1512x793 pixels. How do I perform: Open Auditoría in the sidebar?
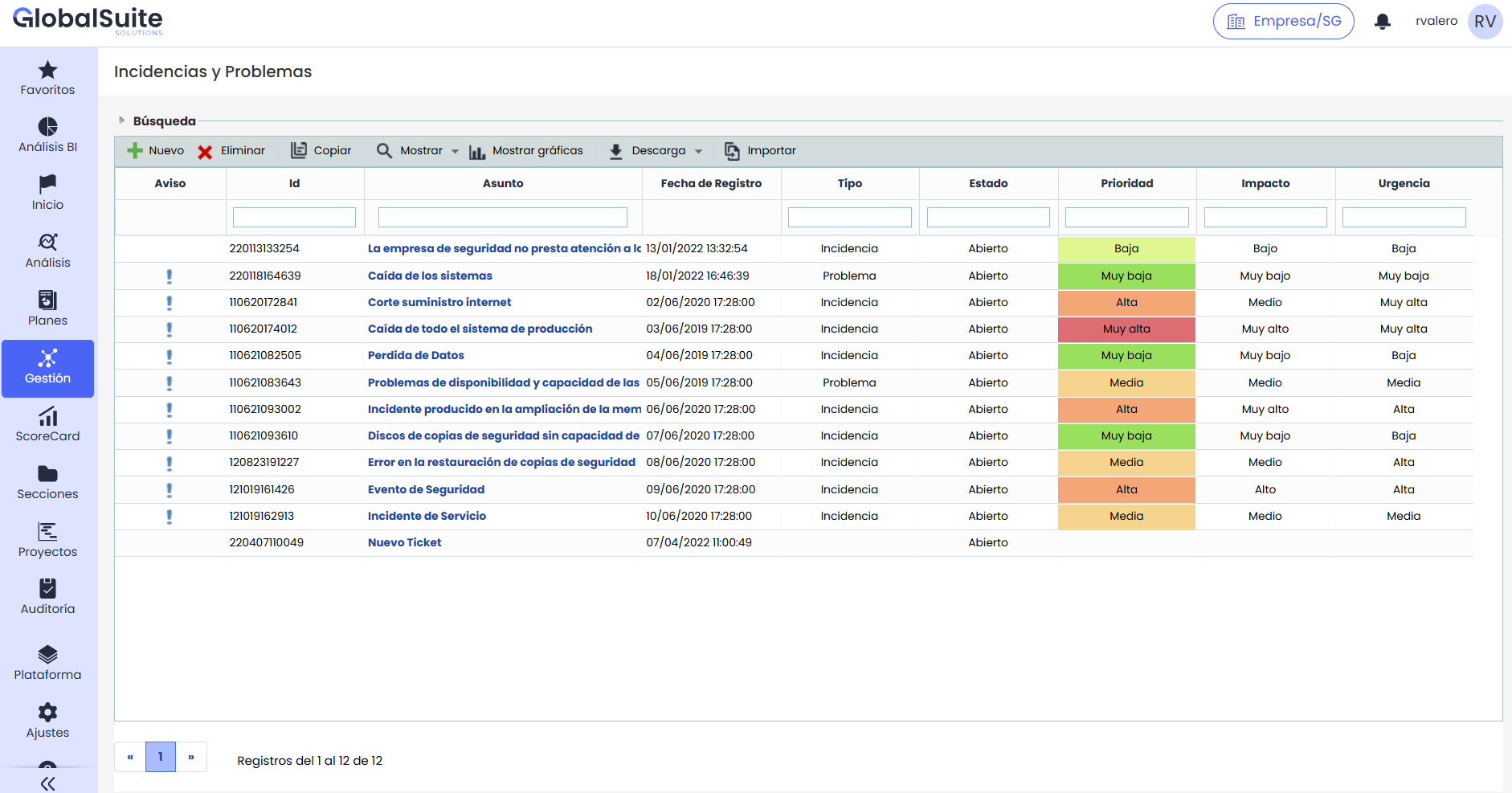(47, 598)
